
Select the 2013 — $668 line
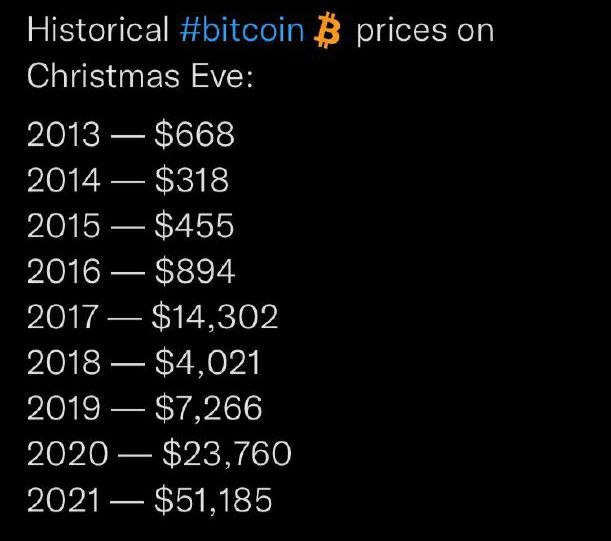click(x=131, y=134)
